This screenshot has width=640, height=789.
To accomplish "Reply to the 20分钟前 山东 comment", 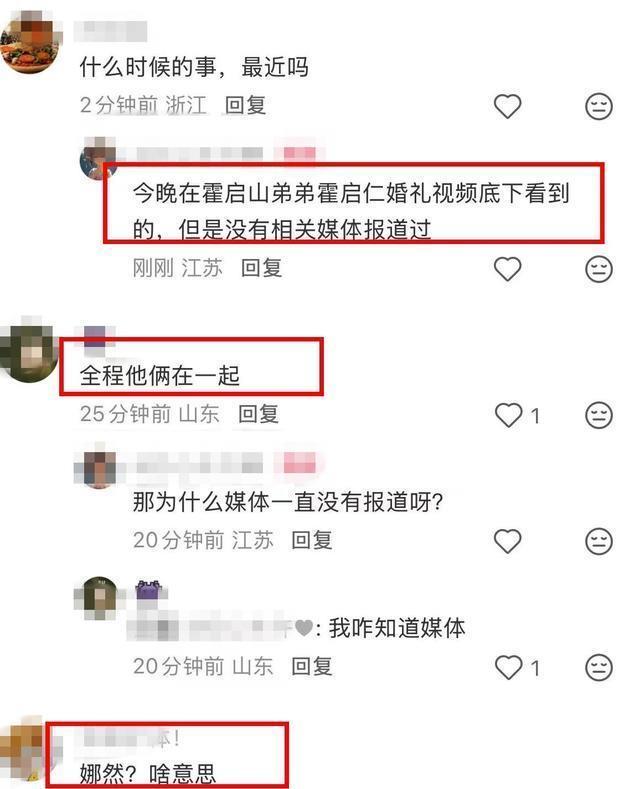I will tap(312, 667).
